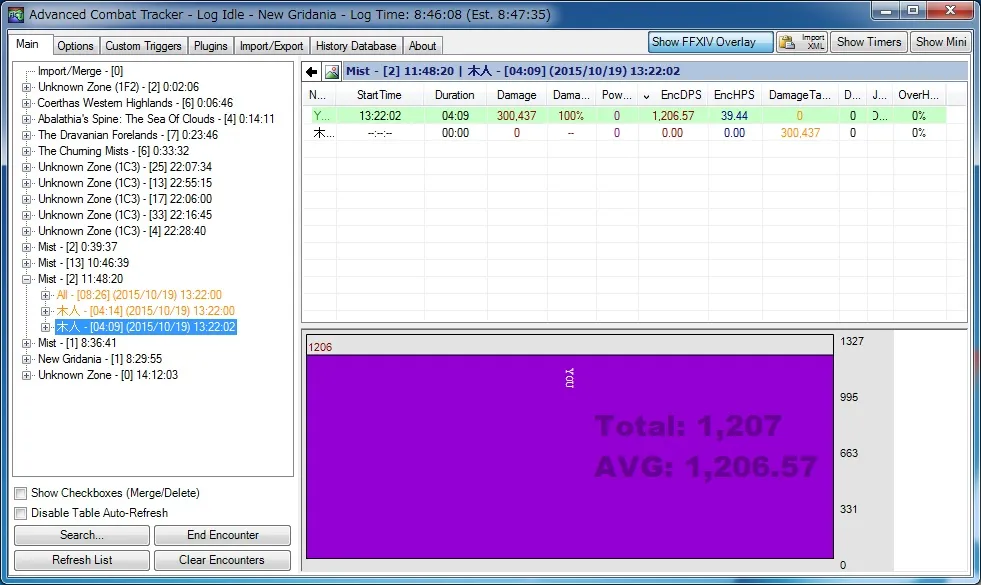Image resolution: width=981 pixels, height=585 pixels.
Task: Open the Custom Triggers tab
Action: pyautogui.click(x=143, y=46)
